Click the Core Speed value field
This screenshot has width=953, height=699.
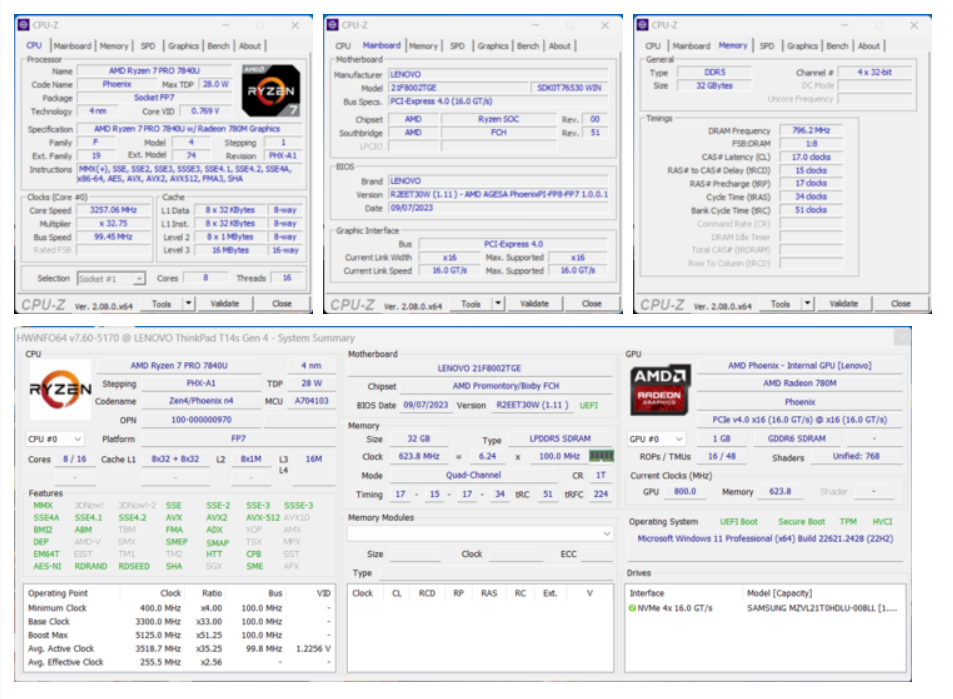pyautogui.click(x=113, y=210)
